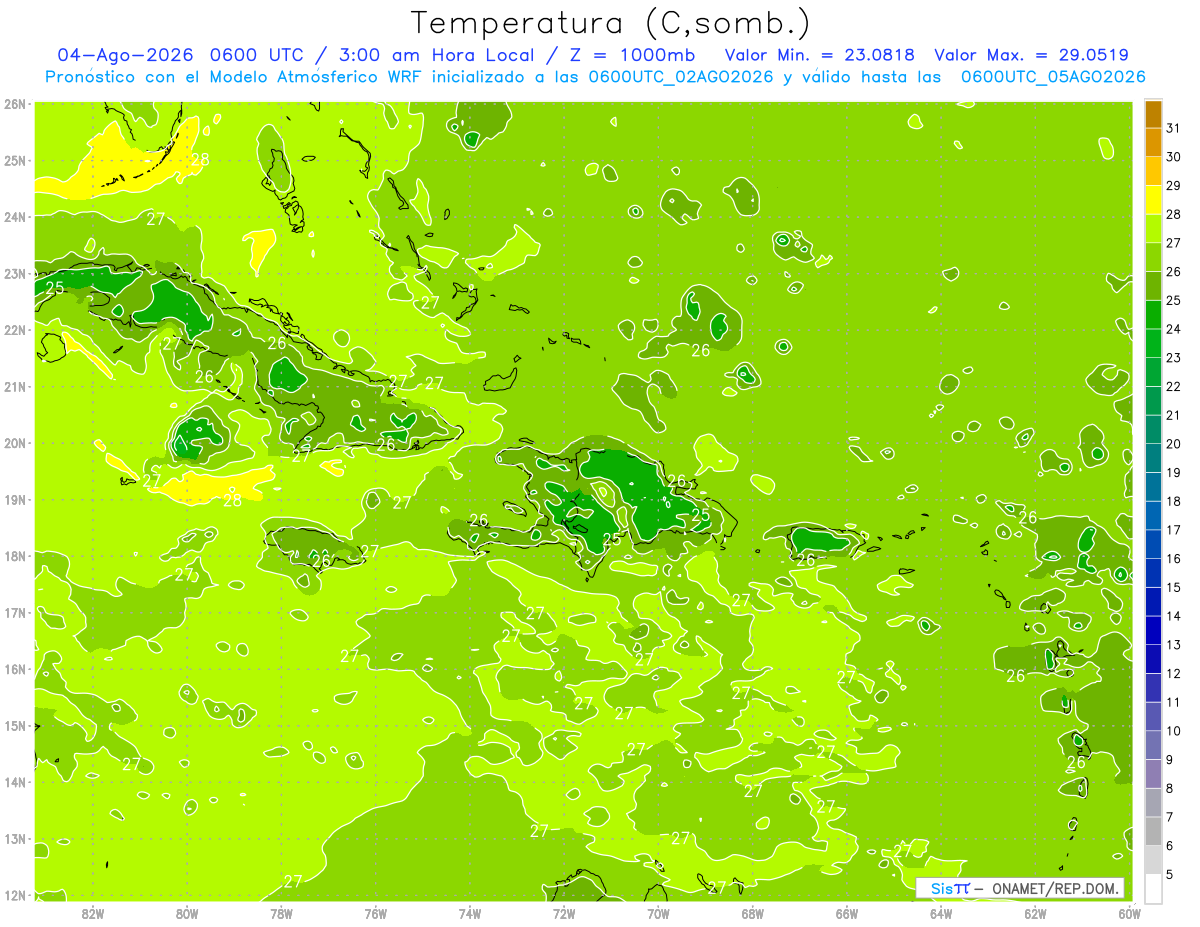Pick the teal swatch between 19 and 20
Image resolution: width=1200 pixels, height=927 pixels.
(1153, 458)
